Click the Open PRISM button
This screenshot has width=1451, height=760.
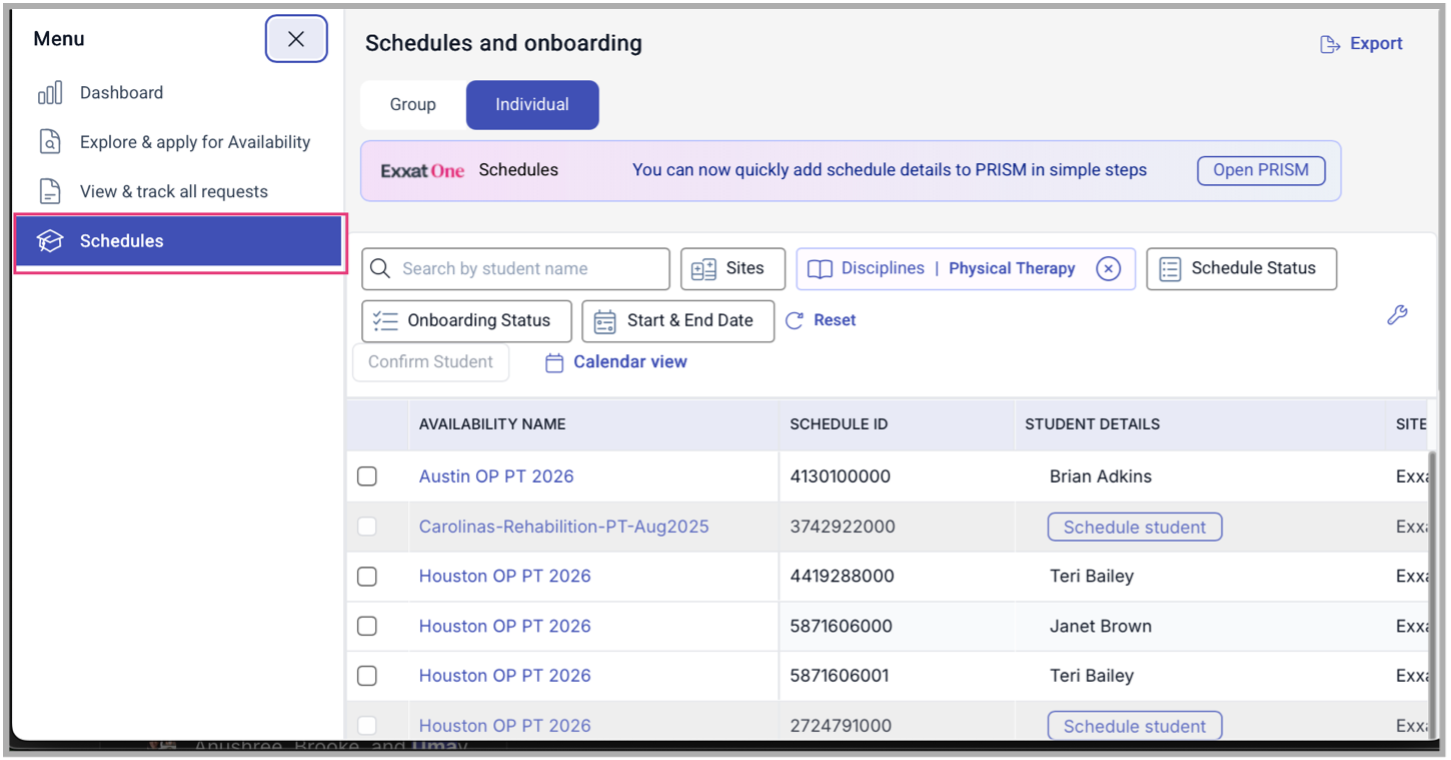[1261, 170]
